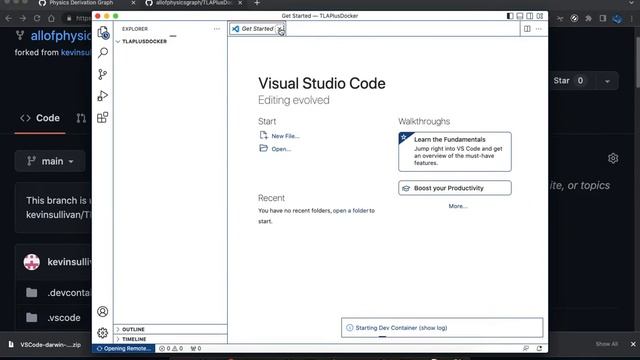
Task: Open editor more actions ellipsis
Action: point(539,29)
